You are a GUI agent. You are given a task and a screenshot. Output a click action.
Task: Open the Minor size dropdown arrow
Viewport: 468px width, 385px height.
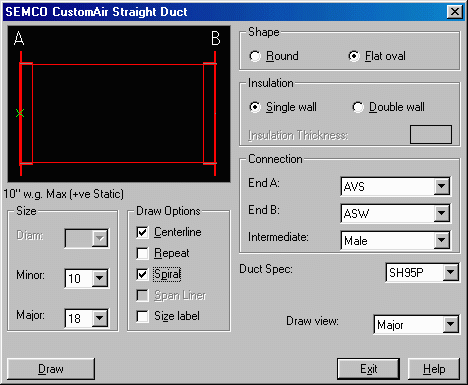[x=99, y=278]
